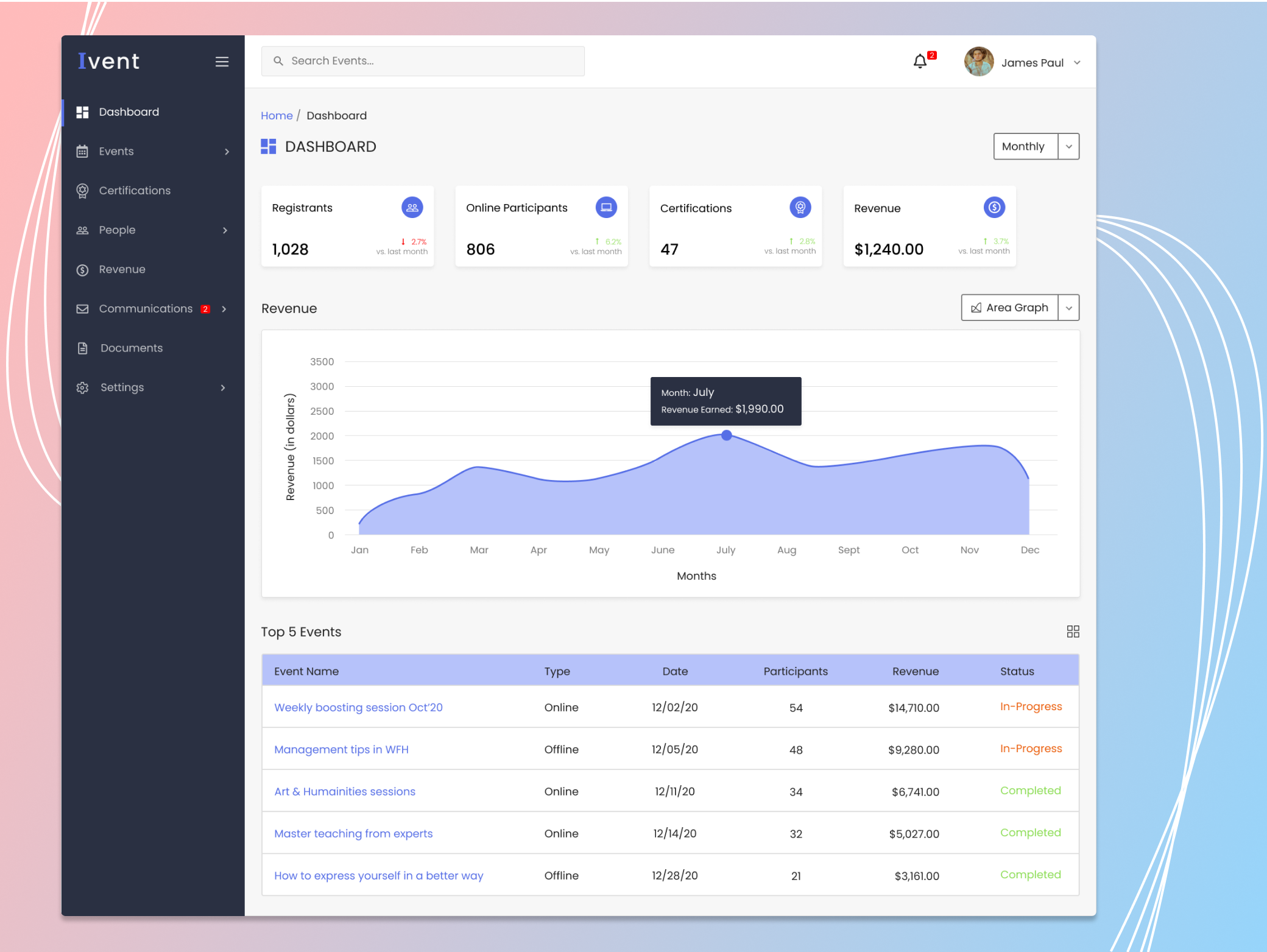Open the grid view icon beside Top 5 Events

coord(1073,632)
